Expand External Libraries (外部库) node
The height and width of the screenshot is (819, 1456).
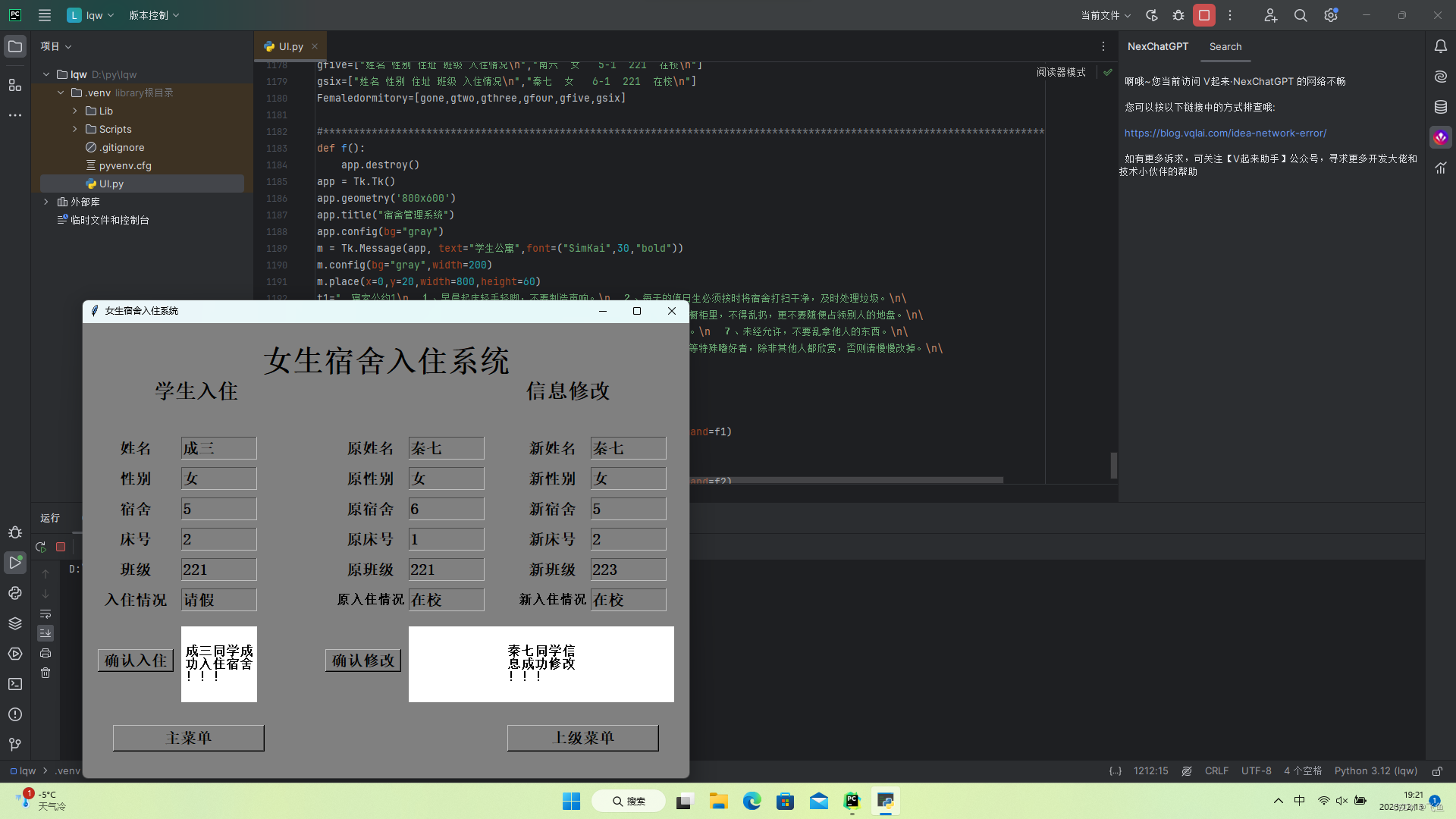click(46, 202)
